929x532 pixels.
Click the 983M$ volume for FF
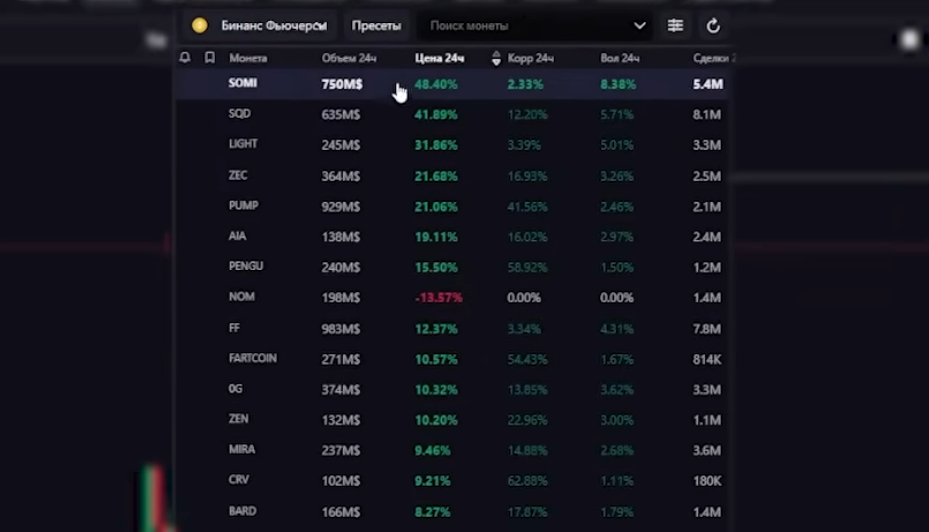[341, 329]
